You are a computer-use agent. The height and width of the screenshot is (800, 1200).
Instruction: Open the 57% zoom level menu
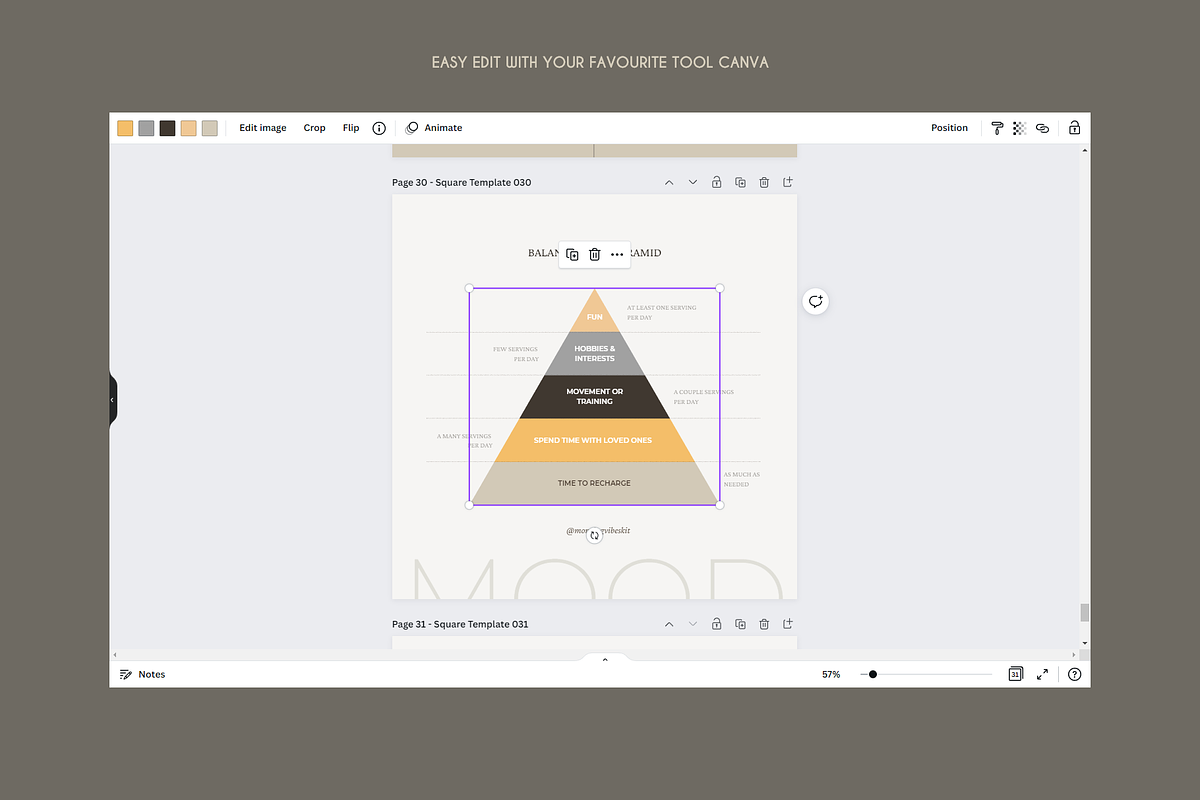click(x=831, y=675)
